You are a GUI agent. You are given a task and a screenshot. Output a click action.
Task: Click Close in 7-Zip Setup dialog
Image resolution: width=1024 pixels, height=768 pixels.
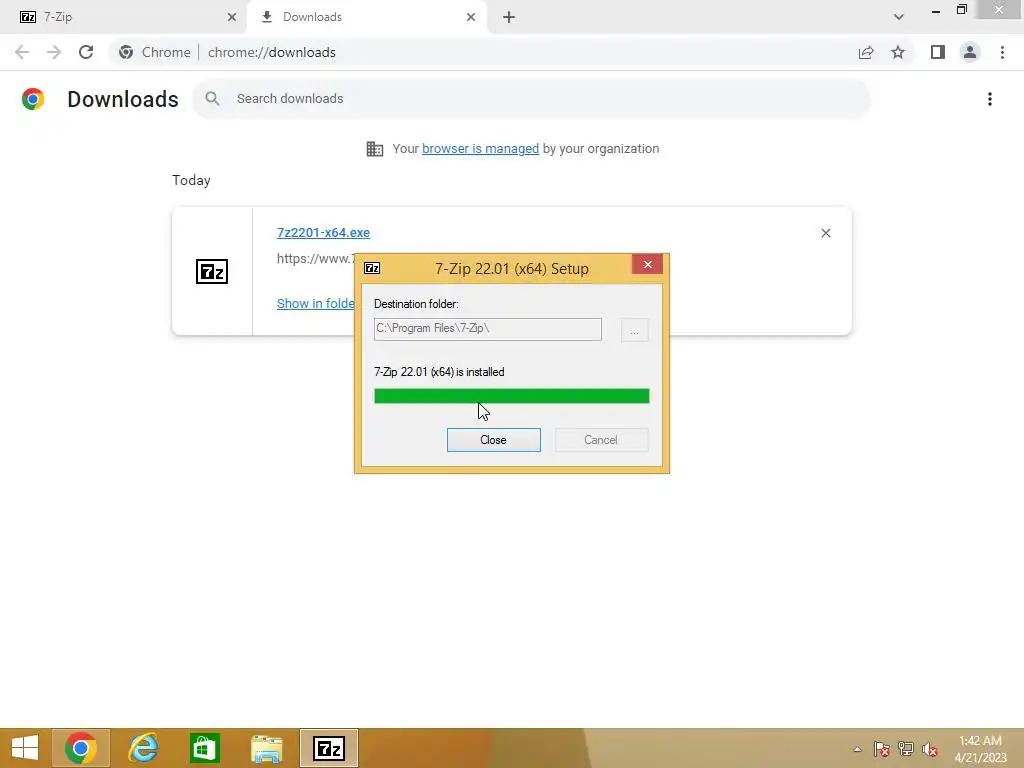click(x=493, y=440)
